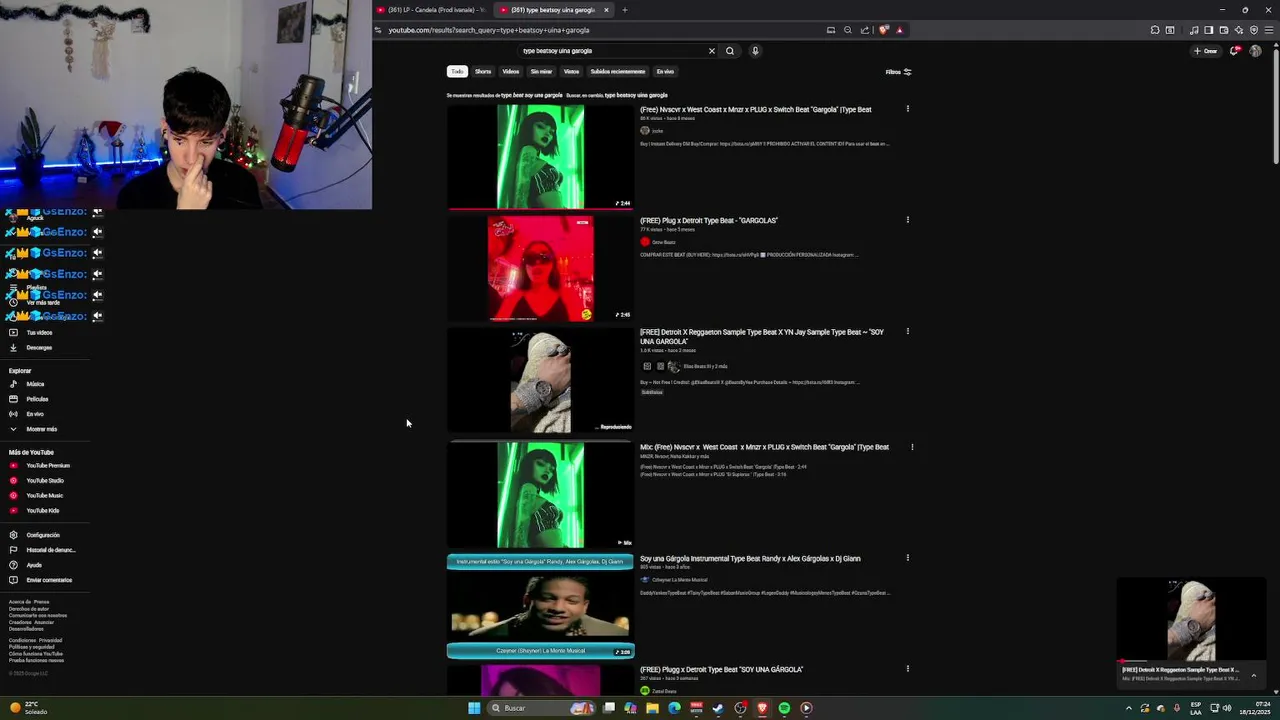
Task: Start voice search with microphone icon
Action: pos(755,51)
